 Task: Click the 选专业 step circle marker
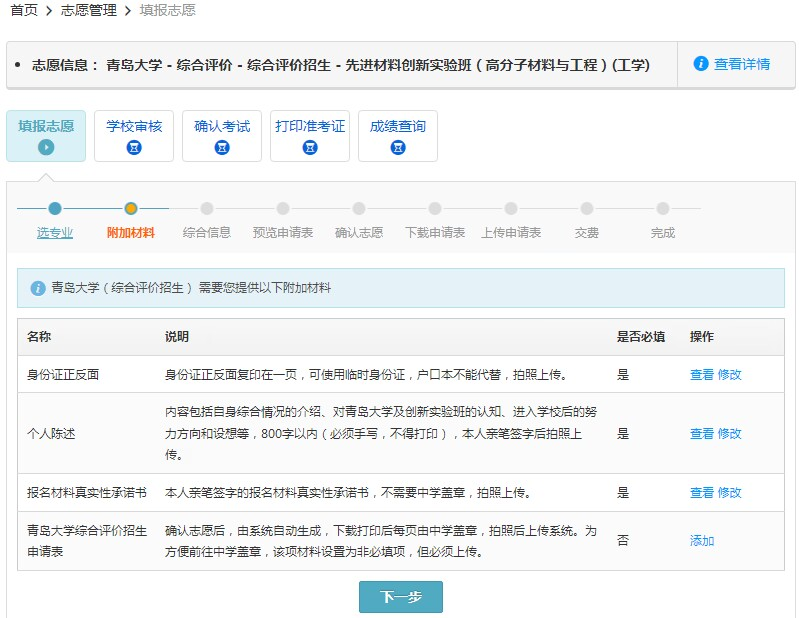coord(55,208)
